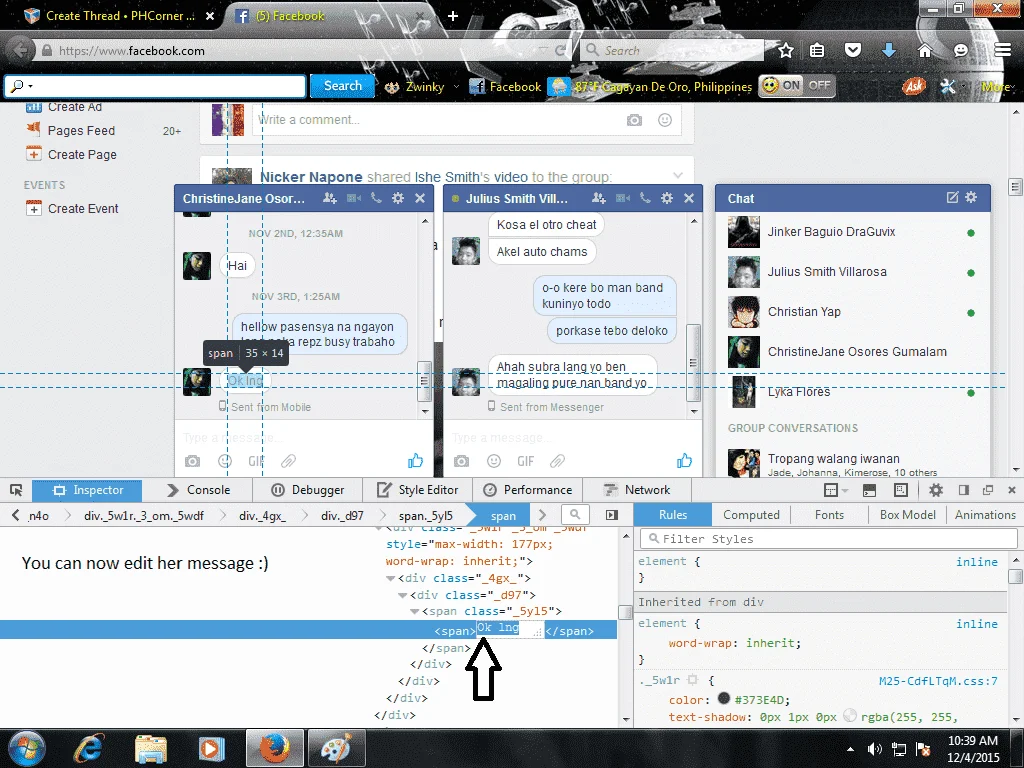
Task: Click the search HTML icon in breadcrumbs bar
Action: (575, 515)
